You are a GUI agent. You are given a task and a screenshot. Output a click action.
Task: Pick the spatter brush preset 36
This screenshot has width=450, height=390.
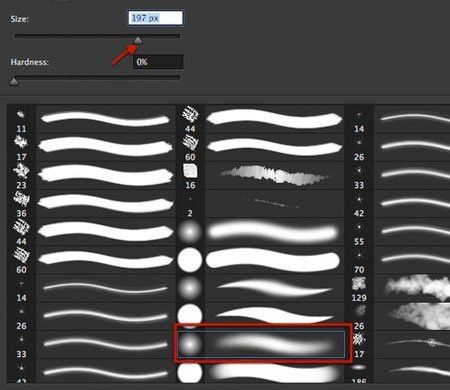[91, 203]
